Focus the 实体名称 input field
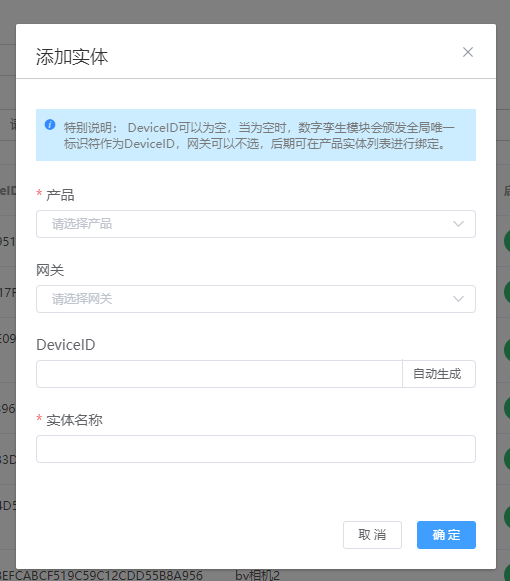Screen dimensions: 510x581 coord(256,449)
